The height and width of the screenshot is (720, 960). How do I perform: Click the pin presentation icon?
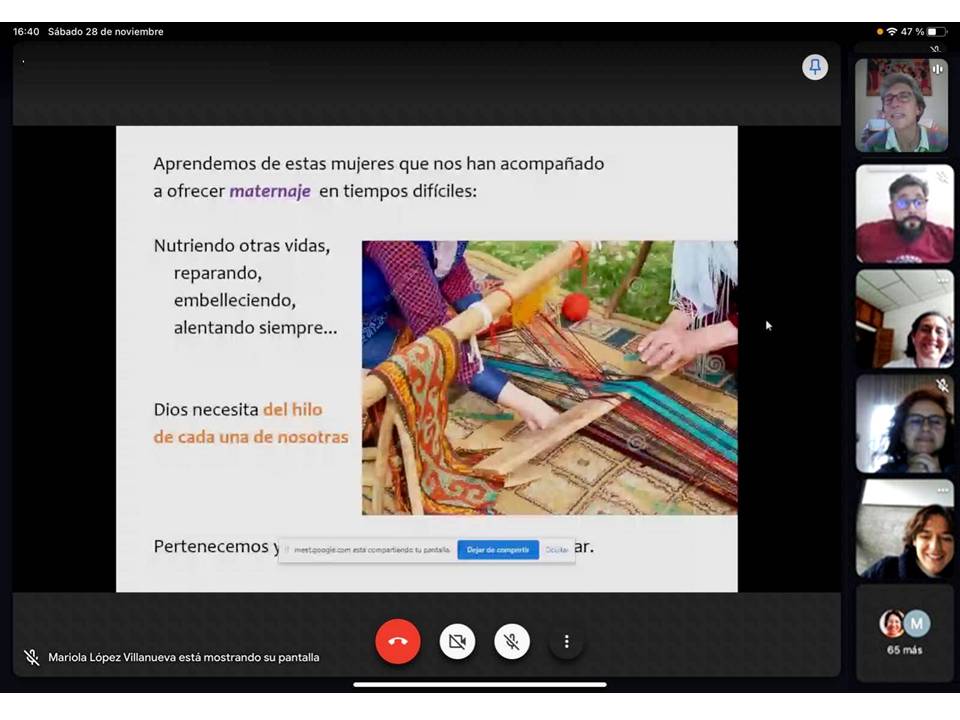coord(815,67)
